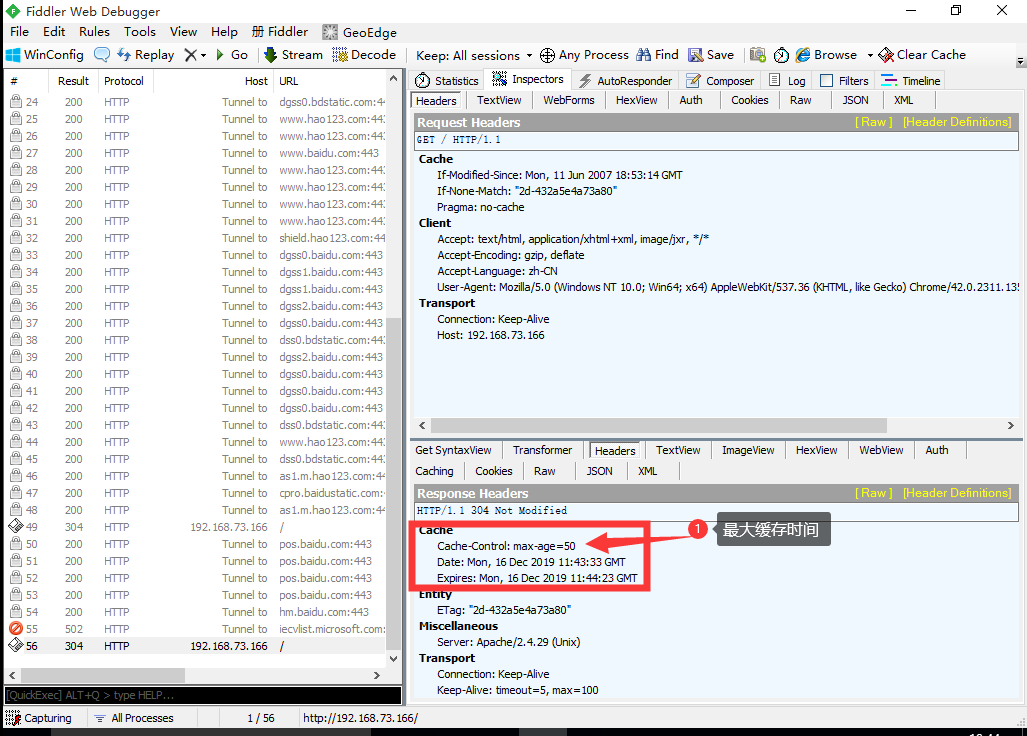The image size is (1027, 736).
Task: Open the View menu
Action: pos(183,31)
